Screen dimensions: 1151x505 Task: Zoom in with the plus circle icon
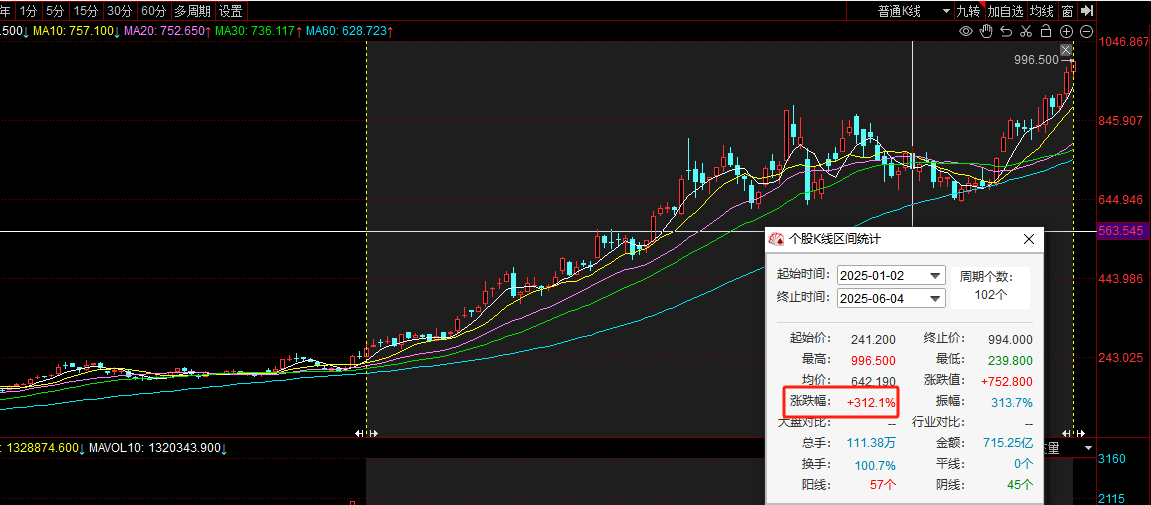(1066, 32)
